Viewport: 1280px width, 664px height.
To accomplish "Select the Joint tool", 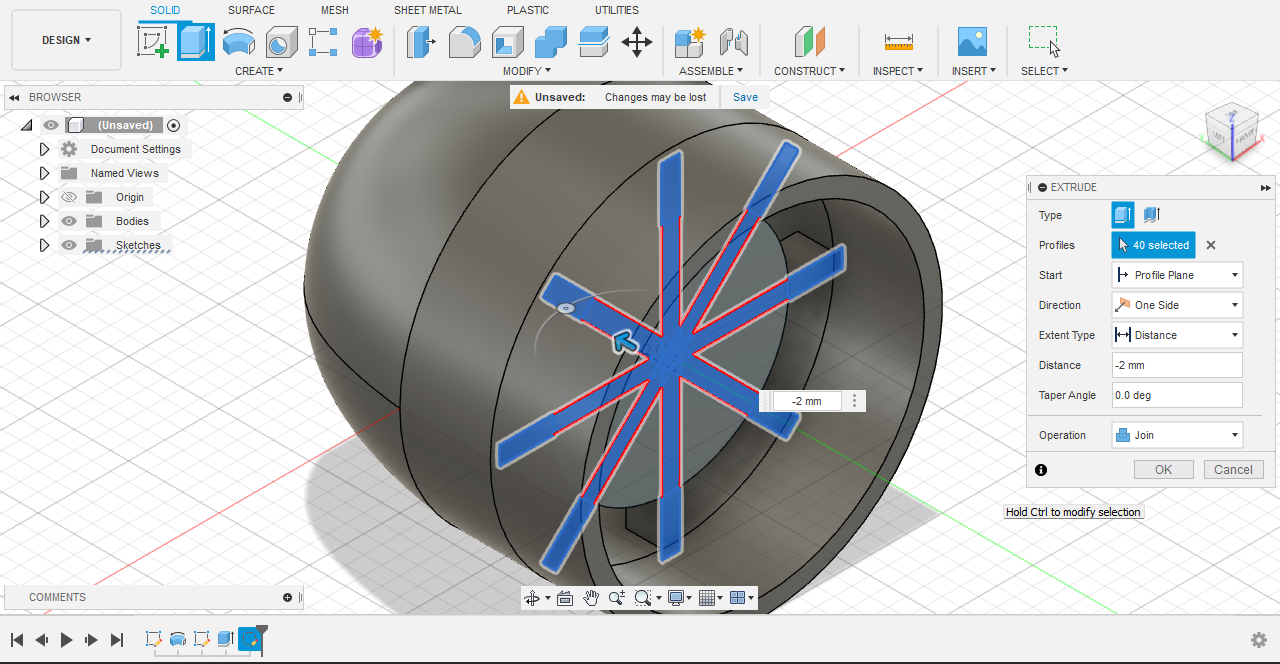I will point(734,42).
